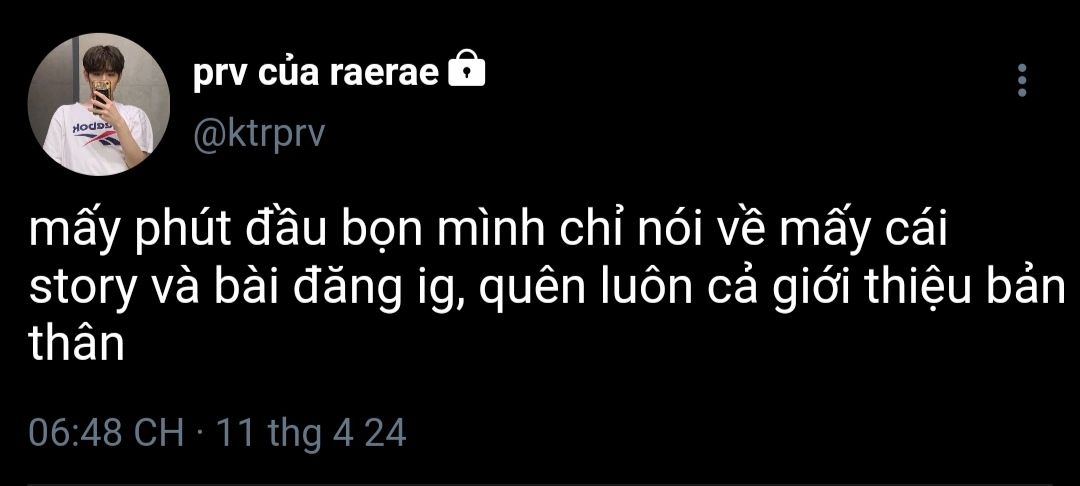Click the word "thân" on the last line
1080x486 pixels.
click(x=76, y=345)
